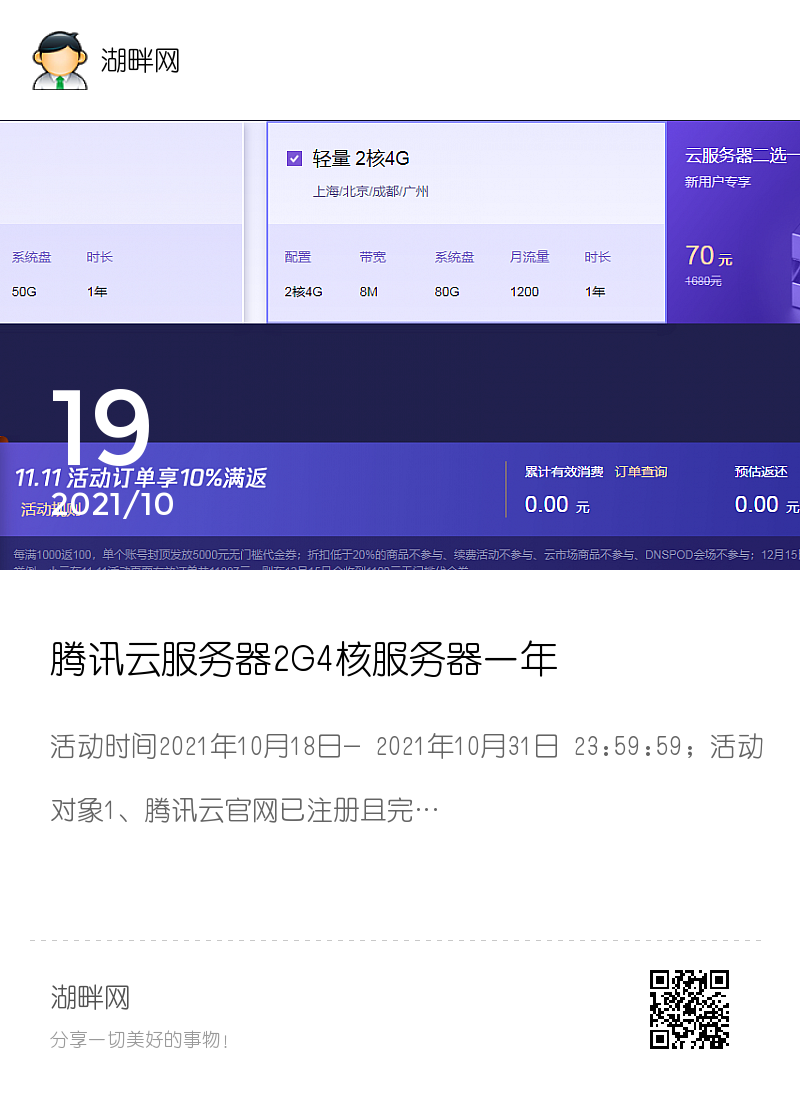Click the 每满1000返100 fine print line
Image resolution: width=800 pixels, height=1120 pixels.
pyautogui.click(x=406, y=554)
